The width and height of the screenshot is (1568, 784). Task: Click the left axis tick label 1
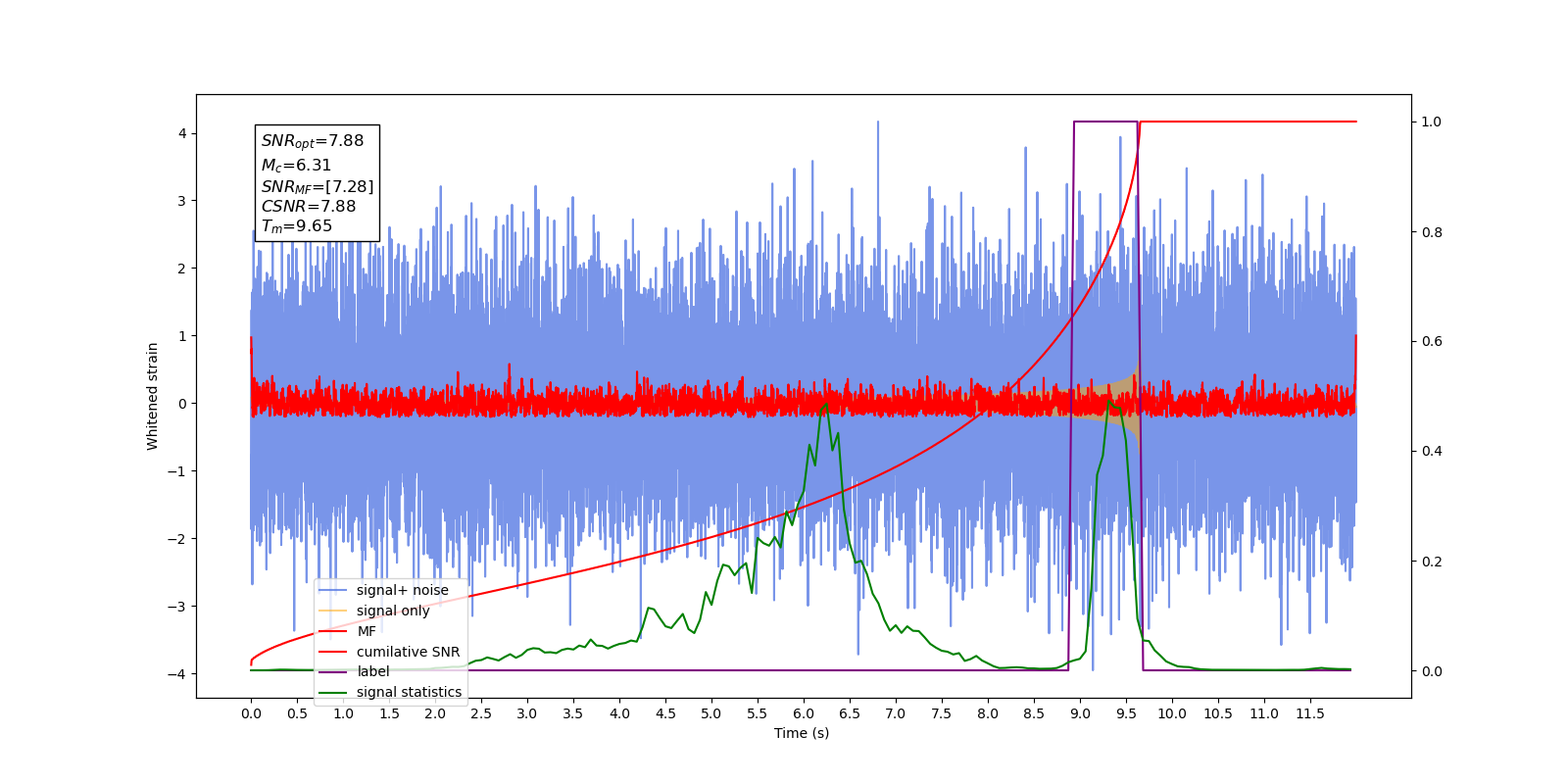[x=182, y=336]
